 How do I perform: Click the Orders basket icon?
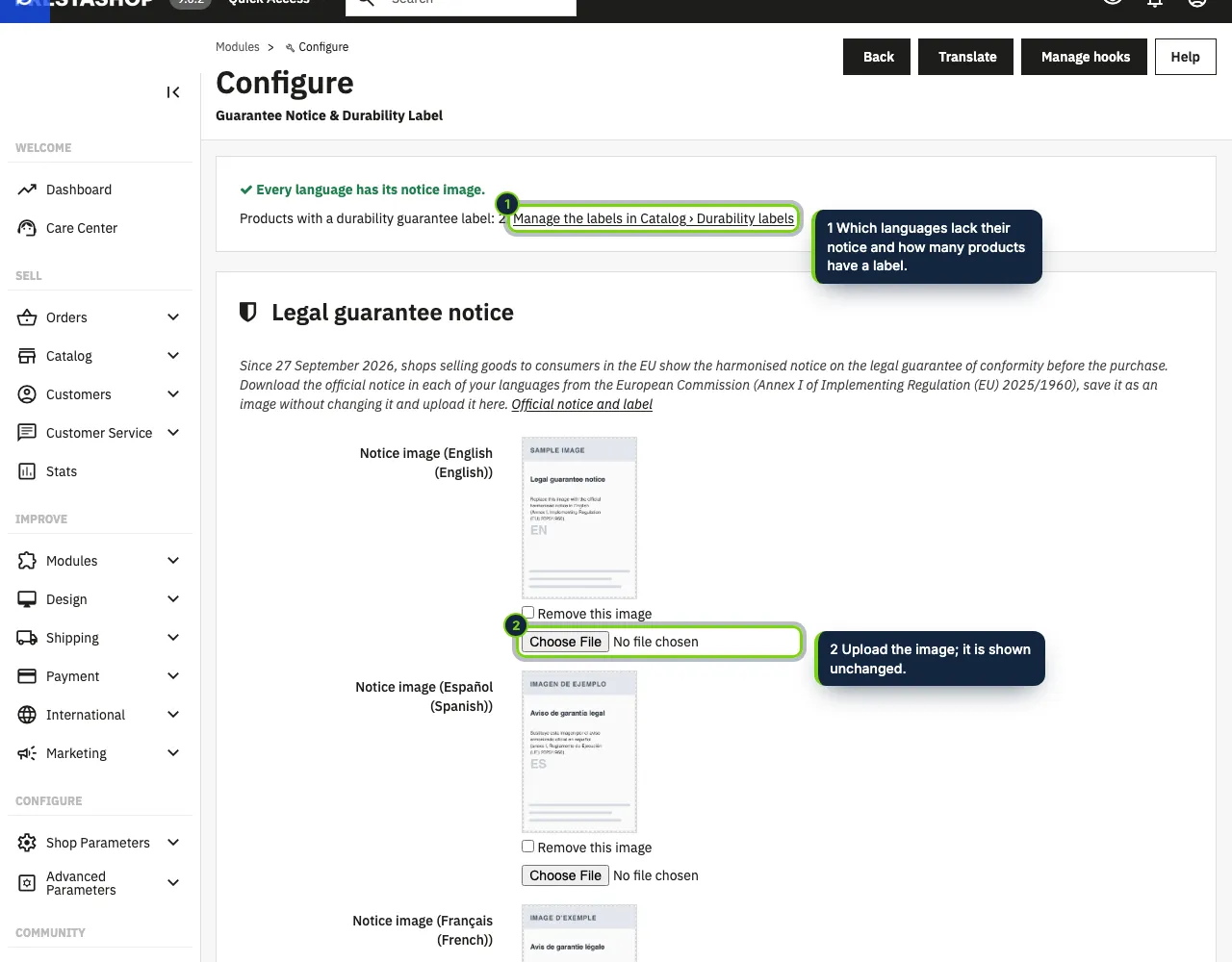point(27,317)
